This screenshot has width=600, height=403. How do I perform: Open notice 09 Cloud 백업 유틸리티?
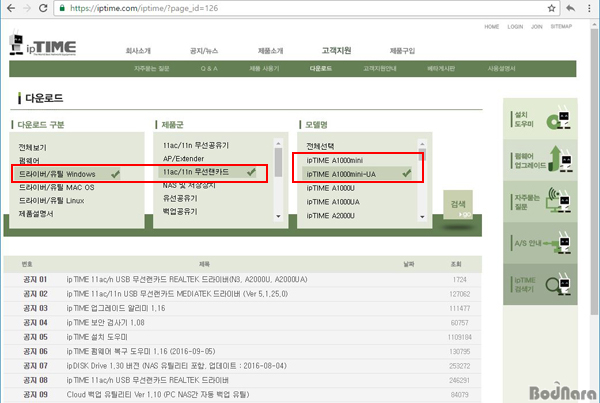pyautogui.click(x=158, y=395)
